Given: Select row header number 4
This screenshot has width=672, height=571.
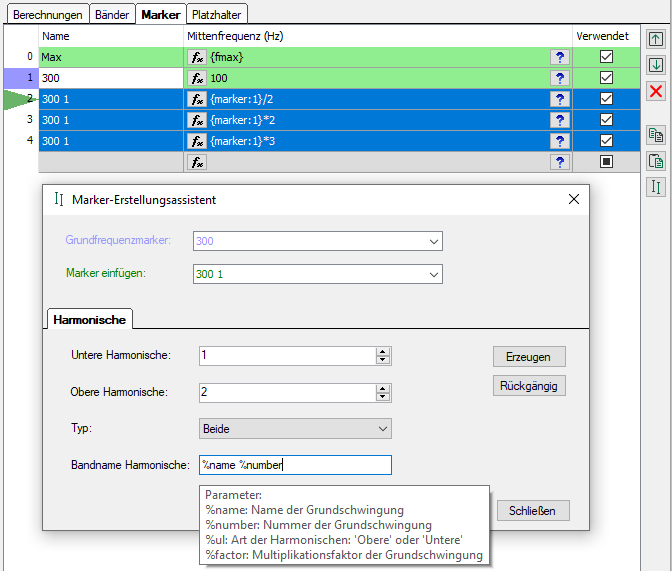Looking at the screenshot, I should point(21,141).
